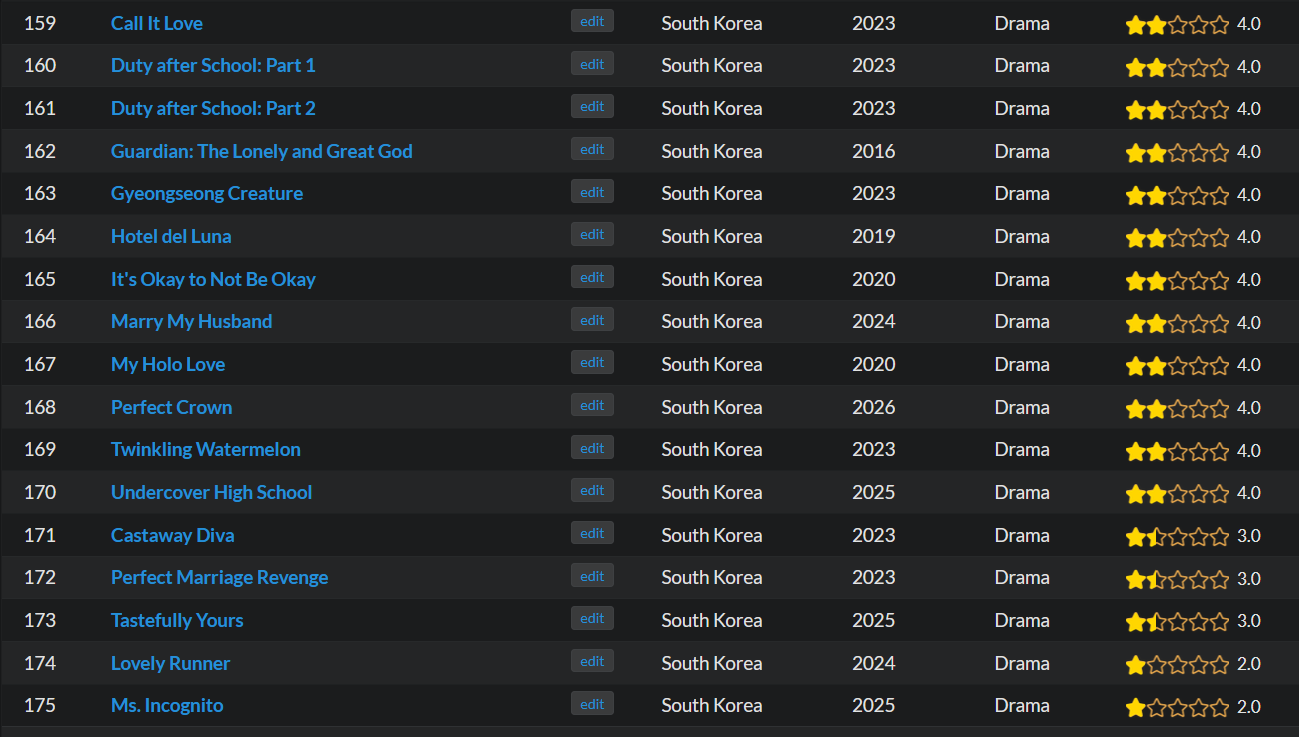Image resolution: width=1299 pixels, height=737 pixels.
Task: Click the 3.0 score for Tastefully Yours
Action: click(1249, 621)
